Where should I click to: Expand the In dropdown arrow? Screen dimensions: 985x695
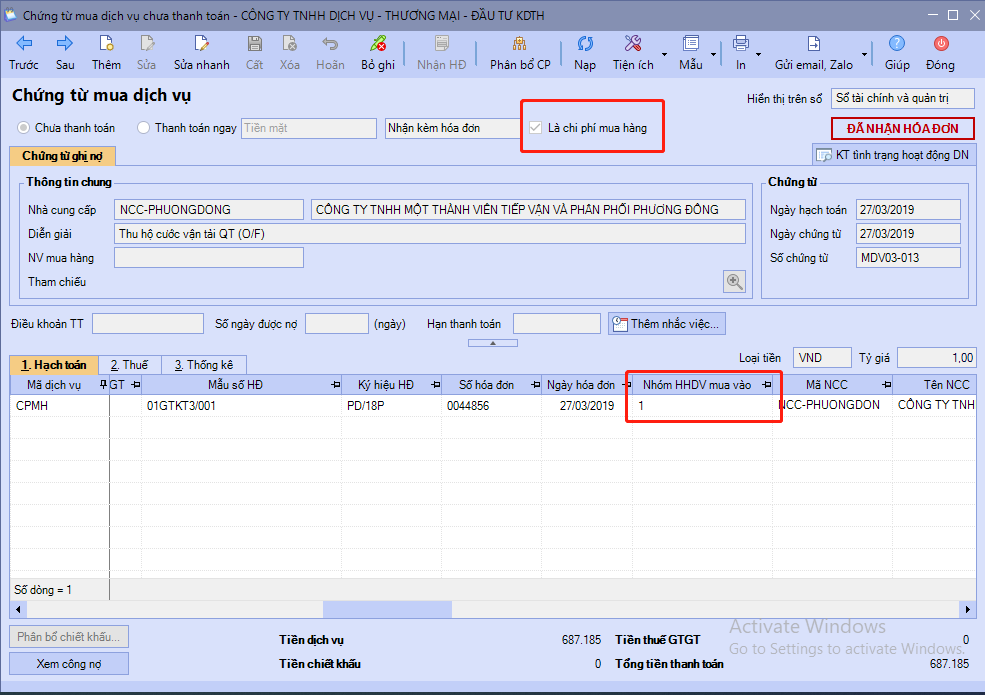point(758,55)
